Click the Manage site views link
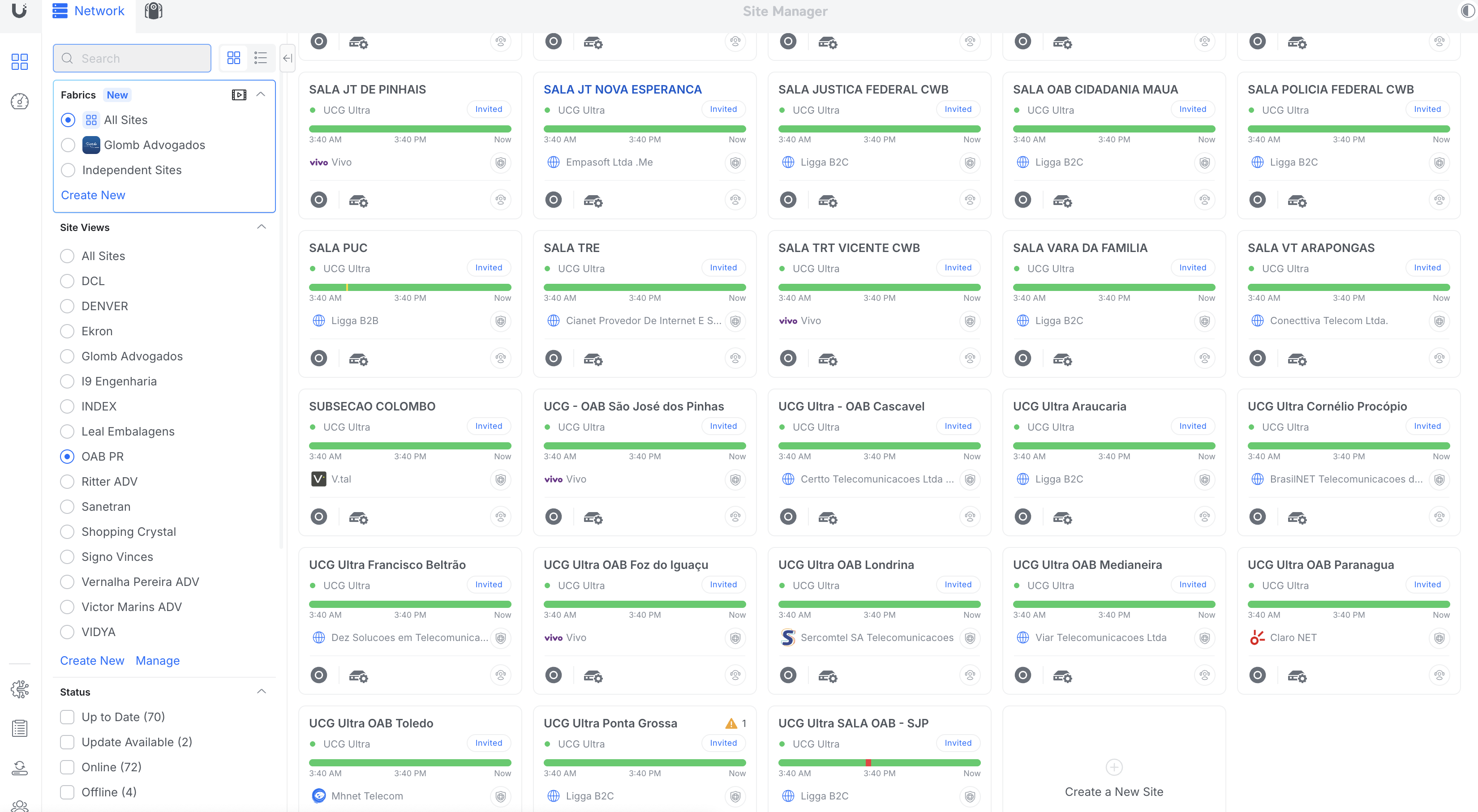1478x812 pixels. [x=157, y=661]
